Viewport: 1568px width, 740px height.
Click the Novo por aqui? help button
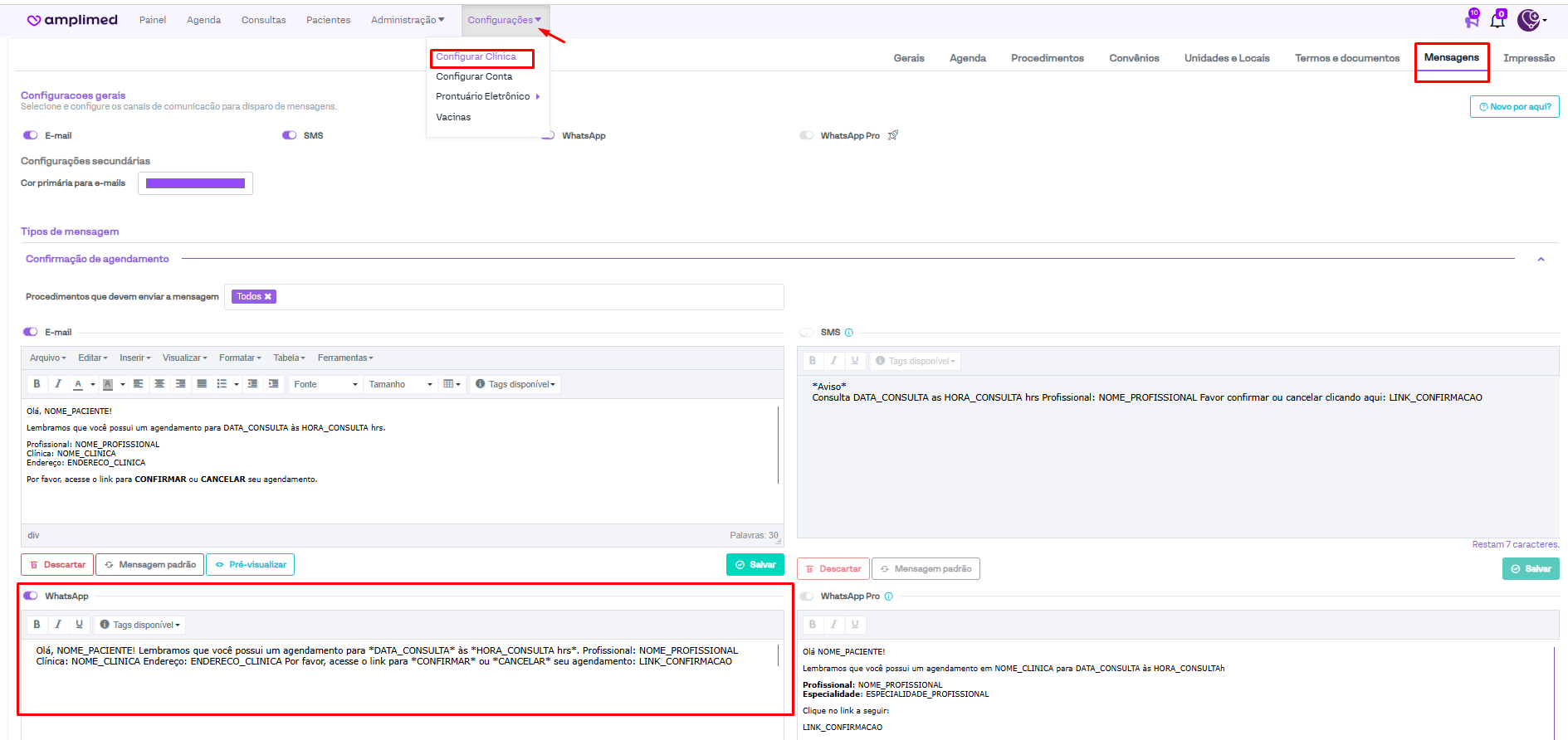pos(1514,107)
